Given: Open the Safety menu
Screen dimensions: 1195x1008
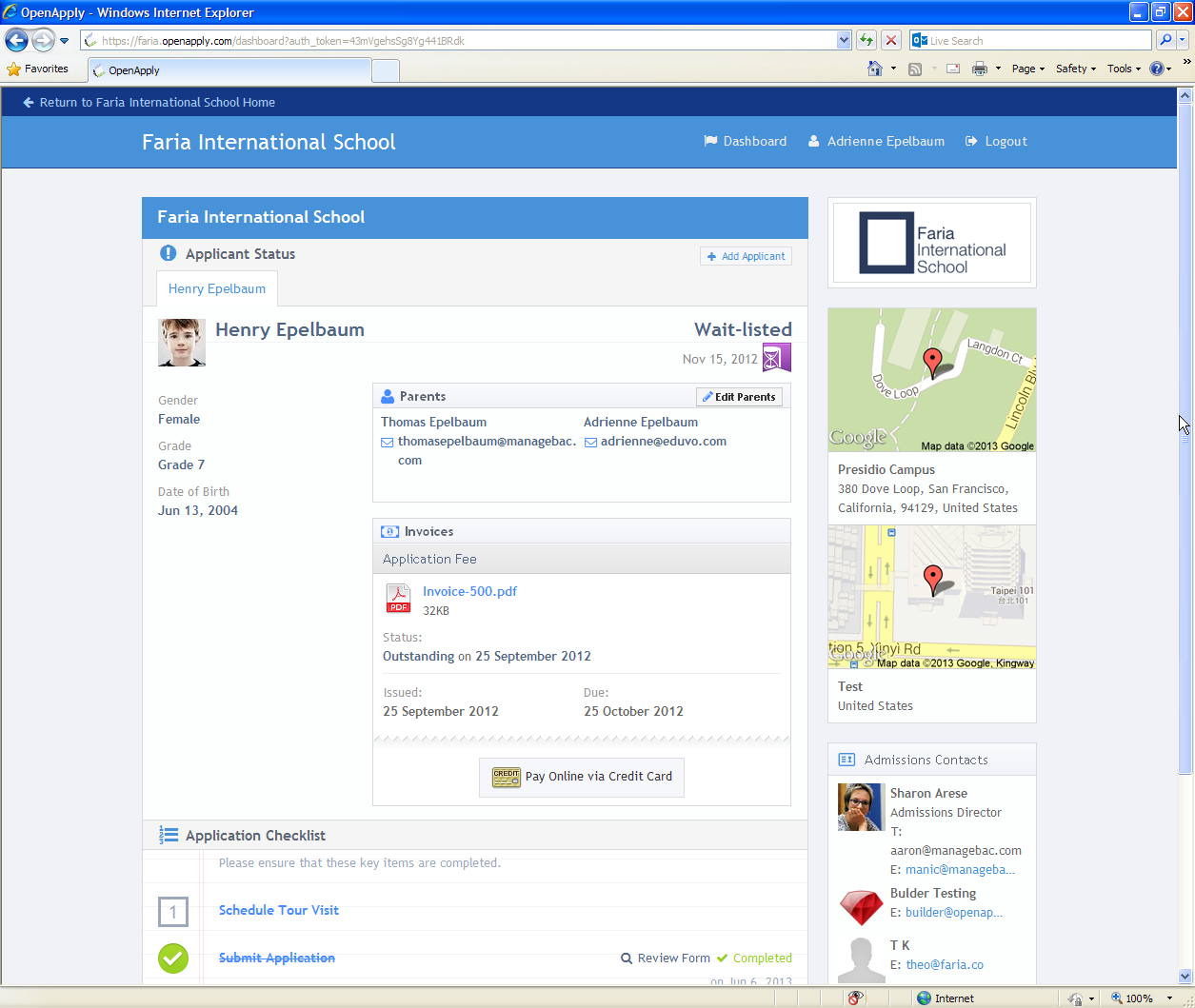Looking at the screenshot, I should click(1075, 69).
